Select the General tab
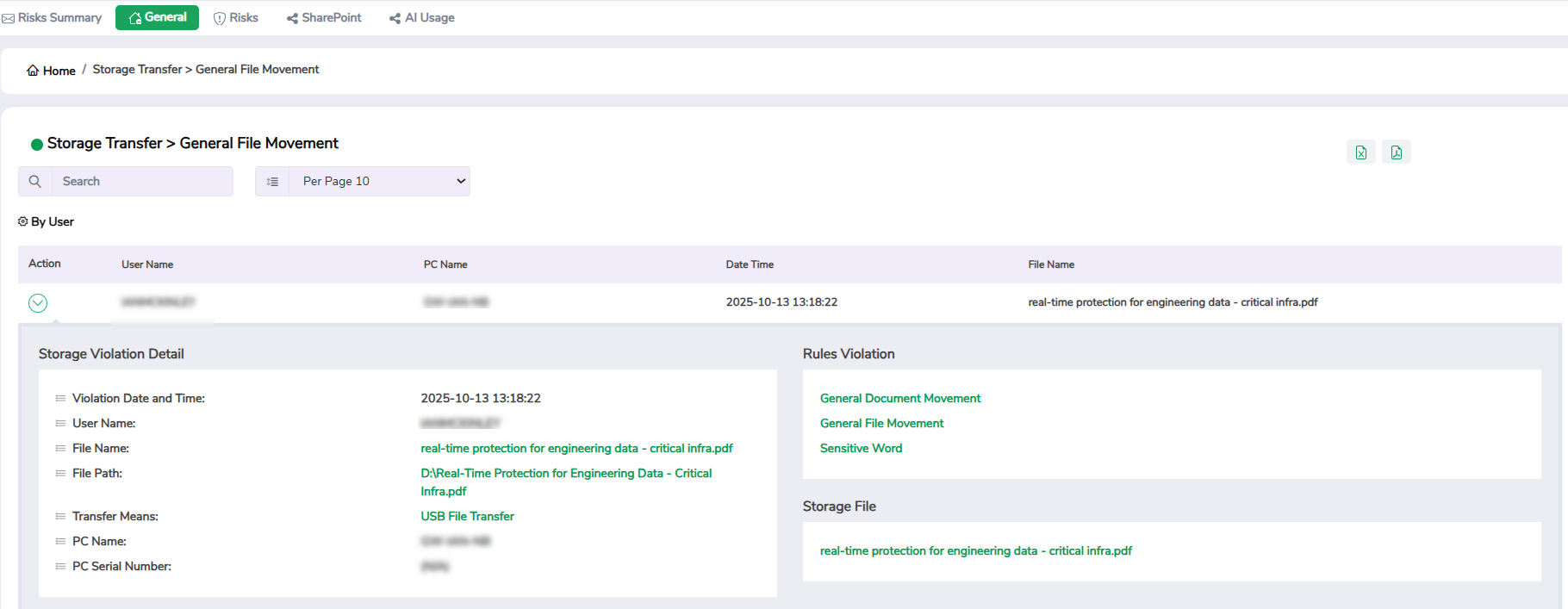1568x609 pixels. pyautogui.click(x=158, y=18)
